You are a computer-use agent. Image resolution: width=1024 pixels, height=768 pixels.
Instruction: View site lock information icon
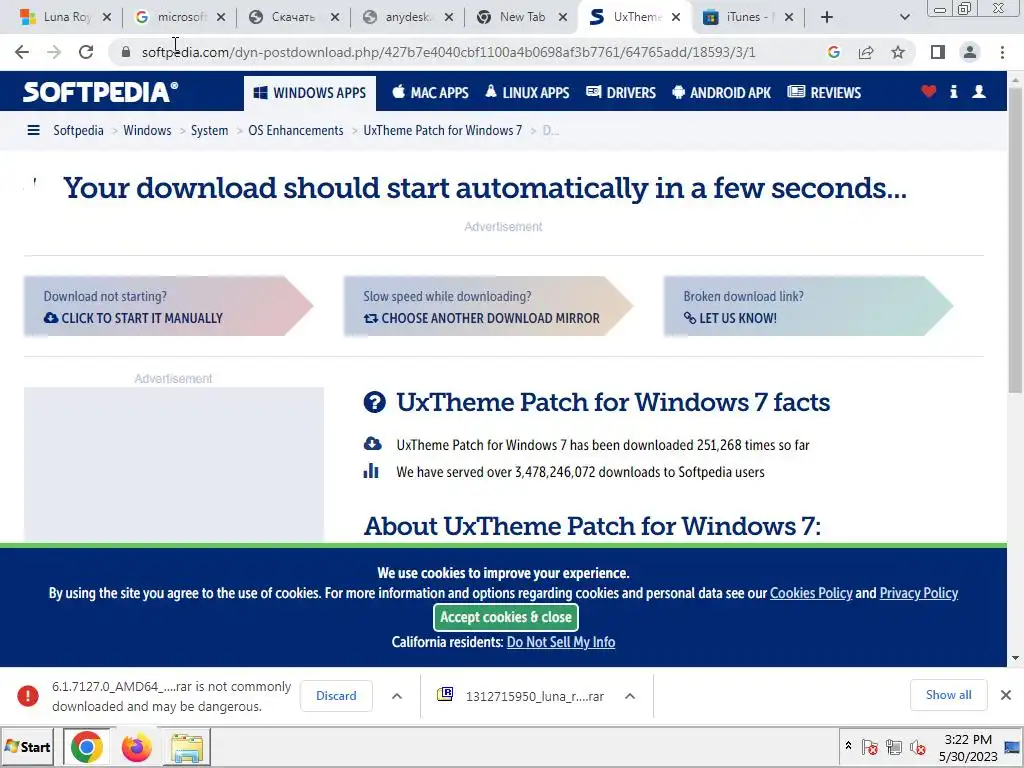click(126, 52)
